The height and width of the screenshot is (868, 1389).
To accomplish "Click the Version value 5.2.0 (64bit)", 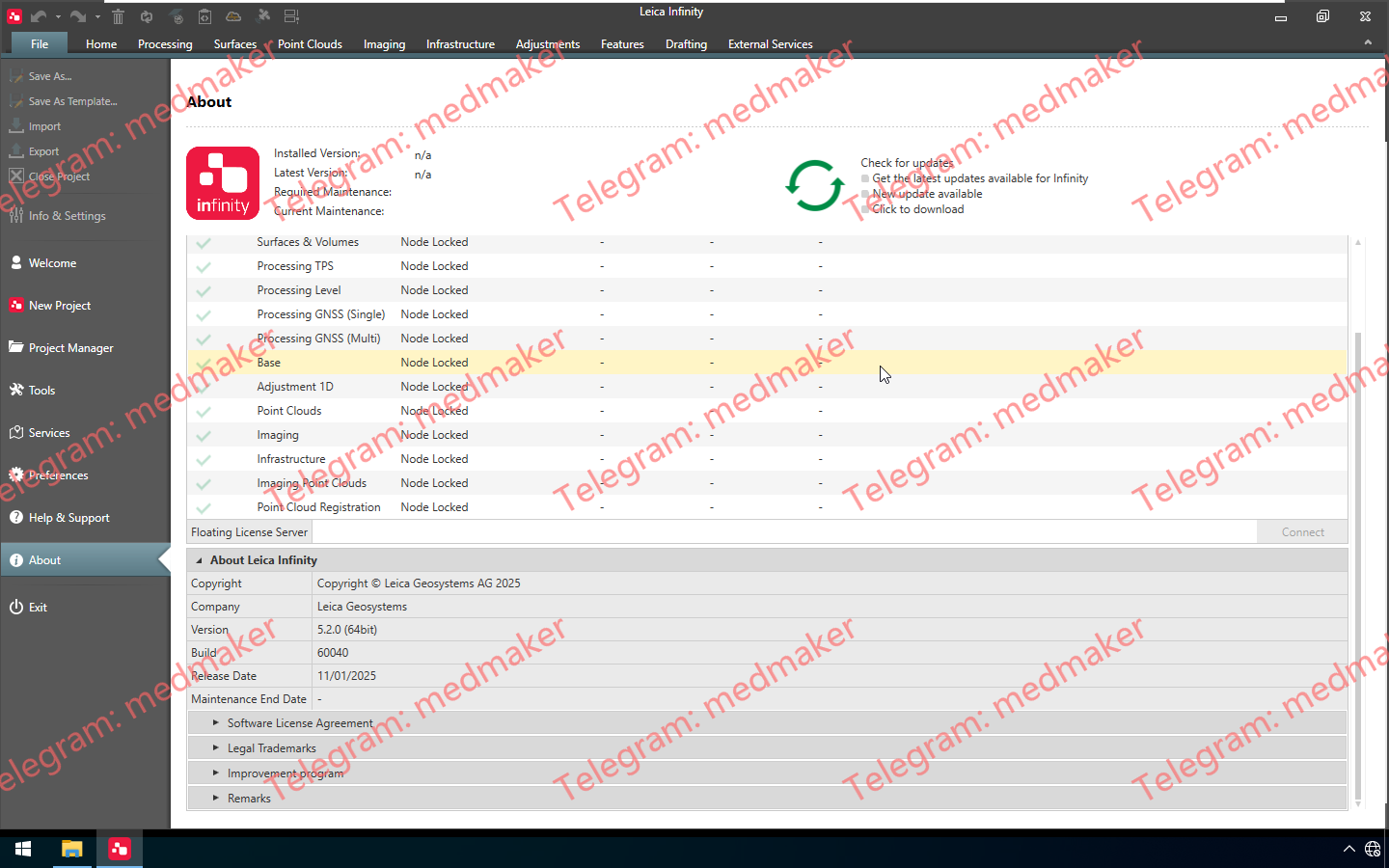I will point(347,630).
